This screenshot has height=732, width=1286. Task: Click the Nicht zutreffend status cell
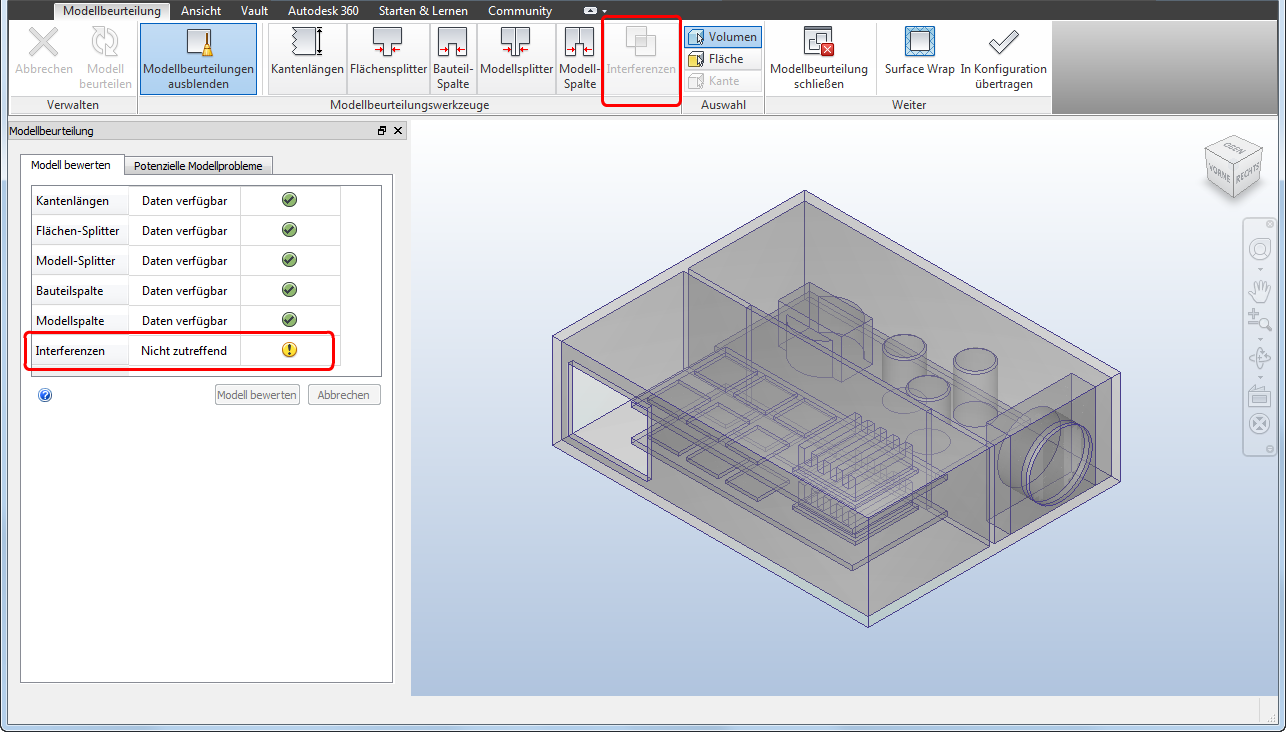(x=184, y=351)
